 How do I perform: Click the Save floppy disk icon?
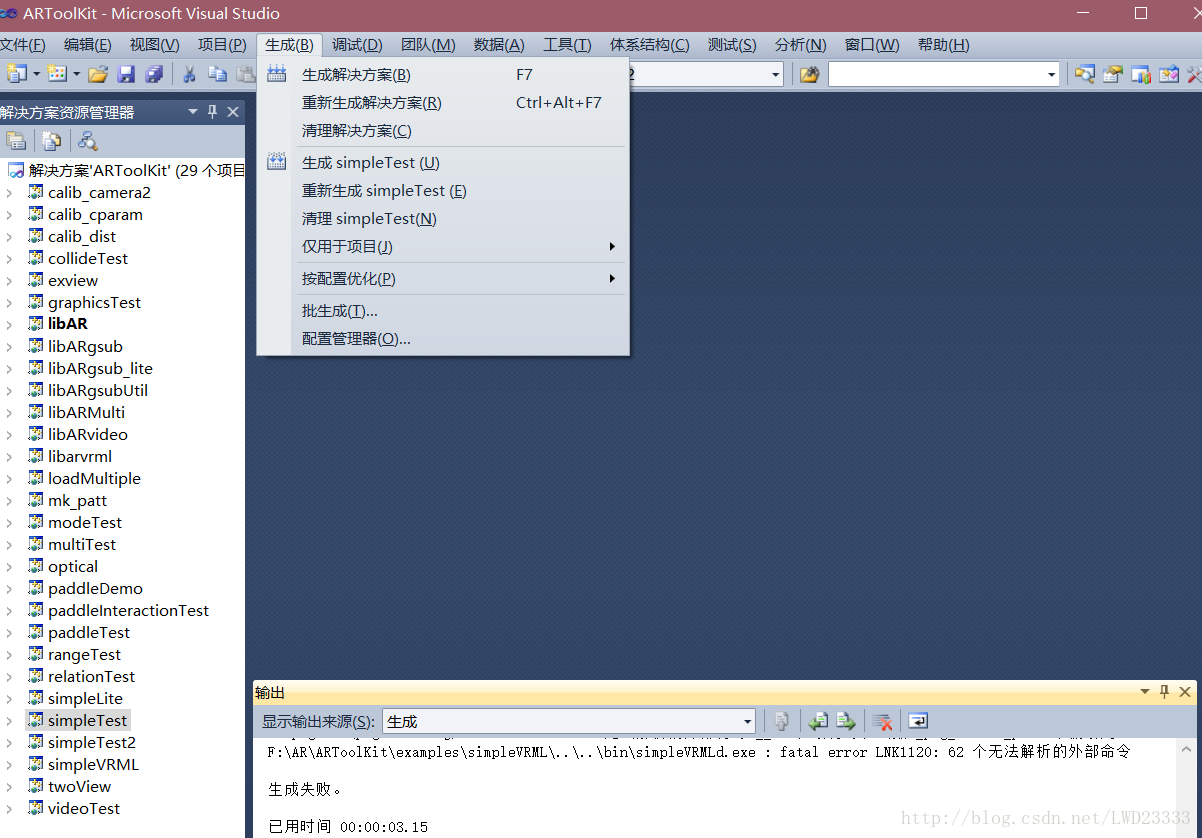126,74
